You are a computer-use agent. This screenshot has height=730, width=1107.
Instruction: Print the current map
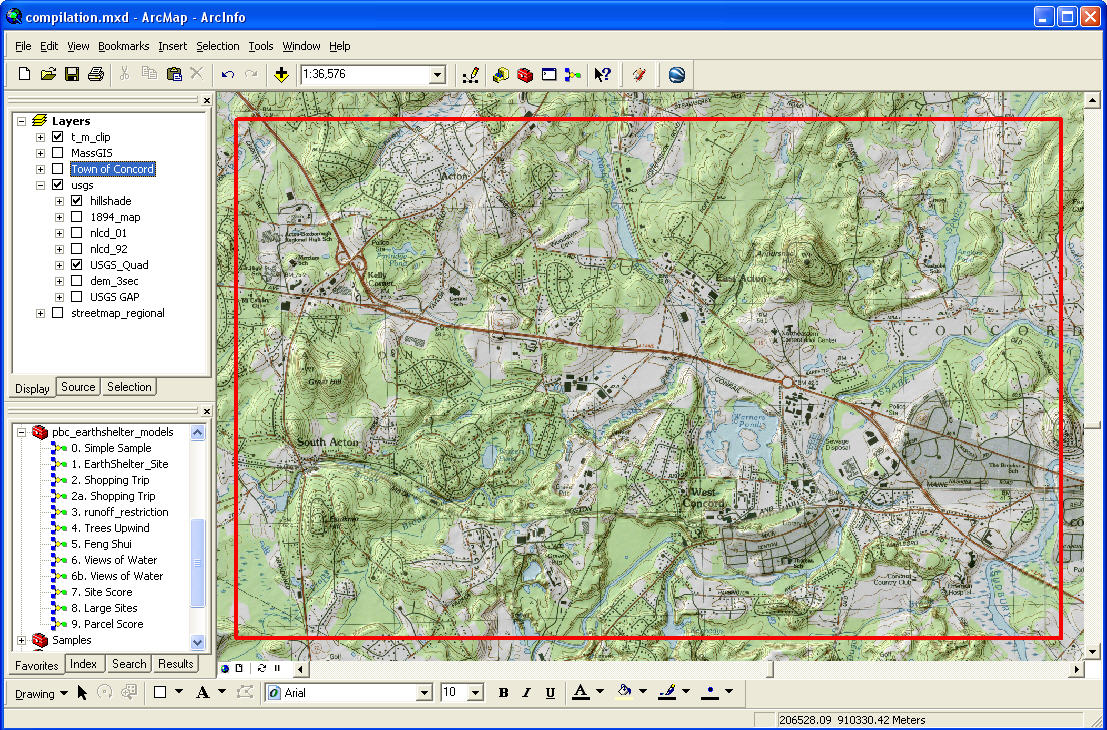click(96, 74)
